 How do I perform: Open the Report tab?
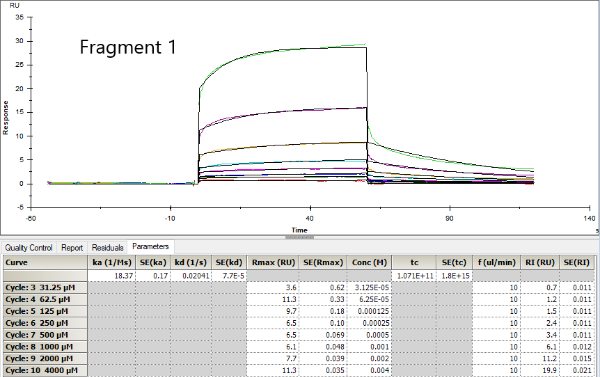(72, 248)
